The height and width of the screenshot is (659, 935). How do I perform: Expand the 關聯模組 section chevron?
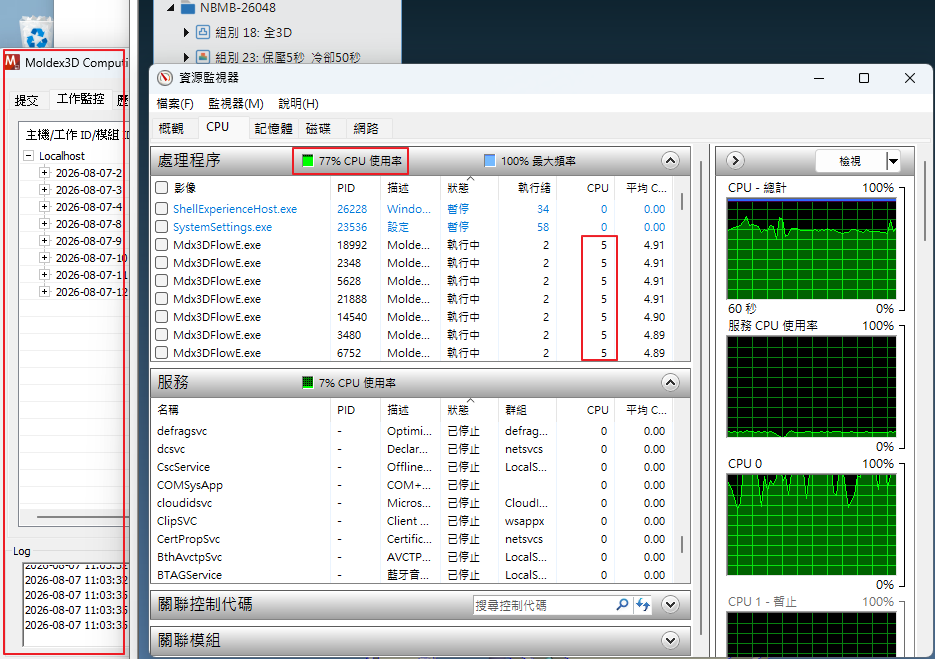tap(670, 641)
